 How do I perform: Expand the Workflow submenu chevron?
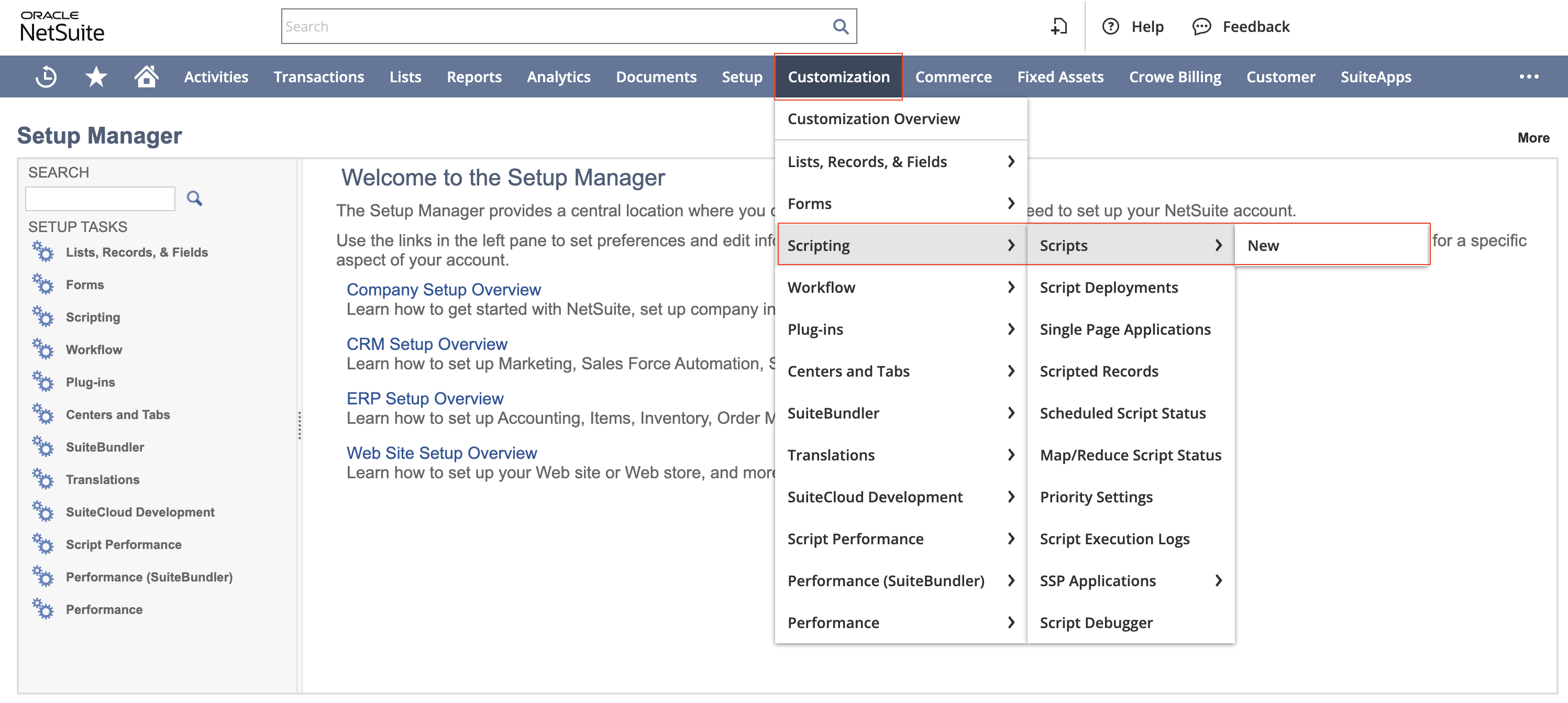[1011, 287]
